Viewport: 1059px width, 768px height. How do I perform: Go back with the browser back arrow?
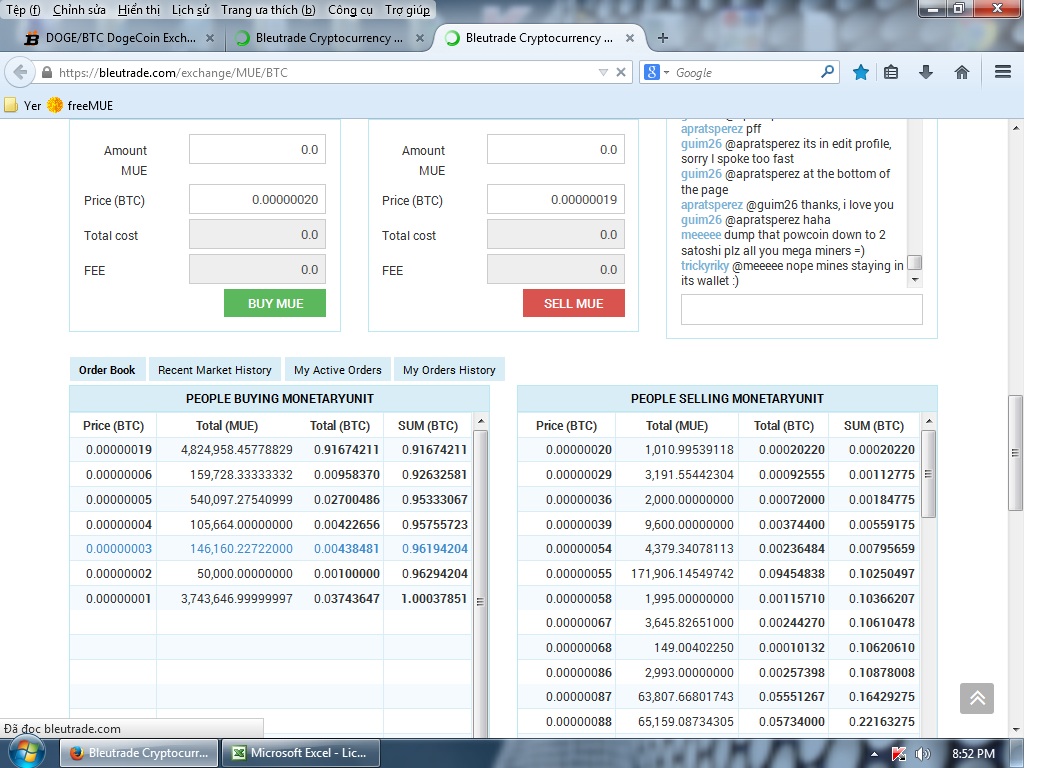pyautogui.click(x=21, y=72)
